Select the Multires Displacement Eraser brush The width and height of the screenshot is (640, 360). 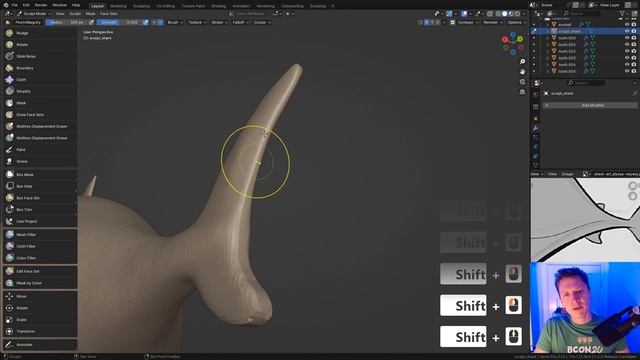[40, 127]
